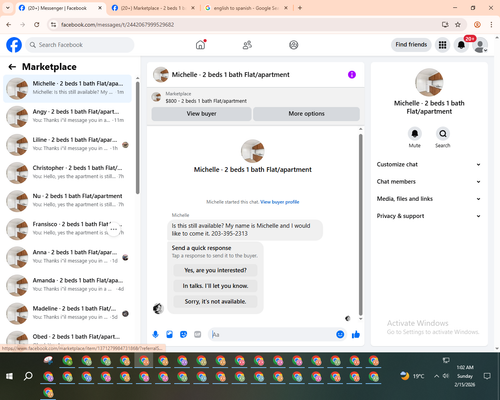Viewport: 500px width, 400px height.
Task: Expand the Chat members section
Action: click(429, 182)
